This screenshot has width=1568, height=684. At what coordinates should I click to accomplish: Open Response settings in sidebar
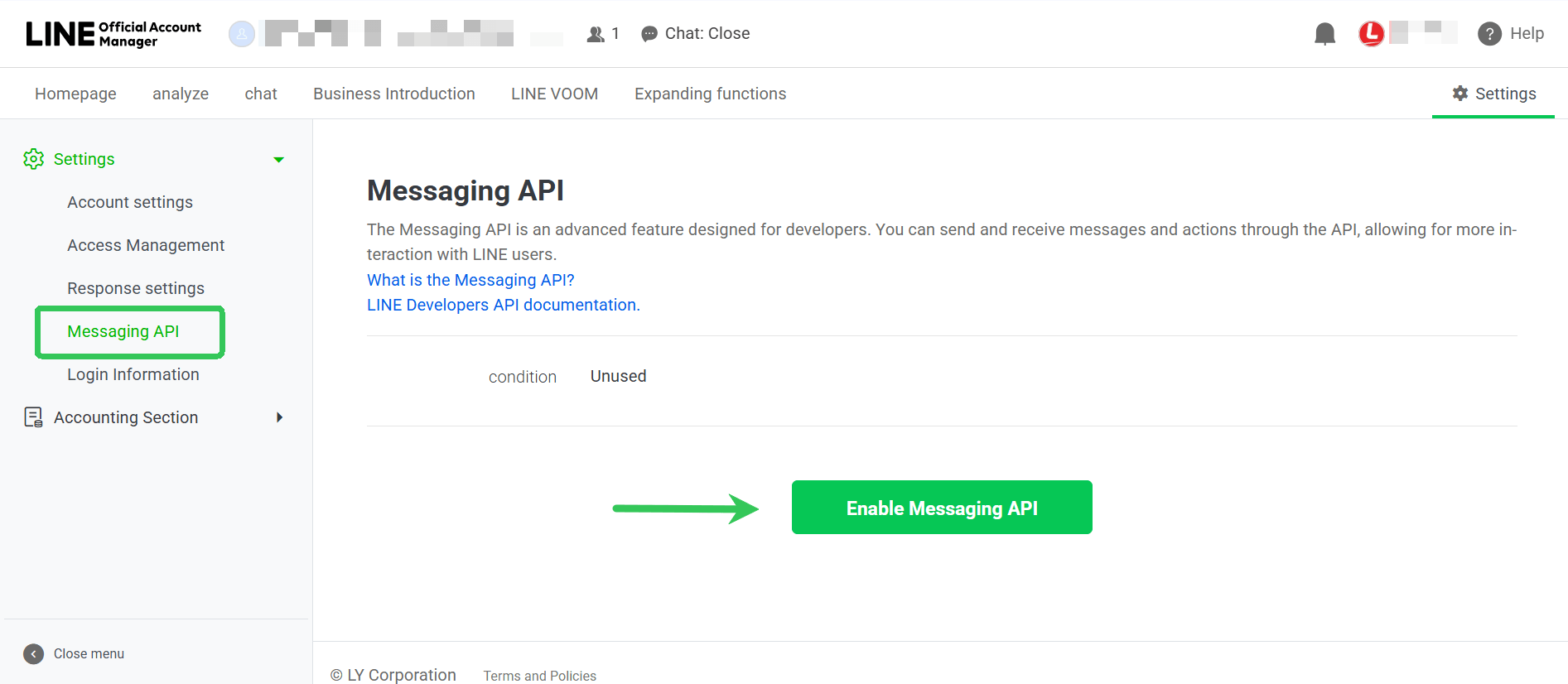pyautogui.click(x=136, y=288)
